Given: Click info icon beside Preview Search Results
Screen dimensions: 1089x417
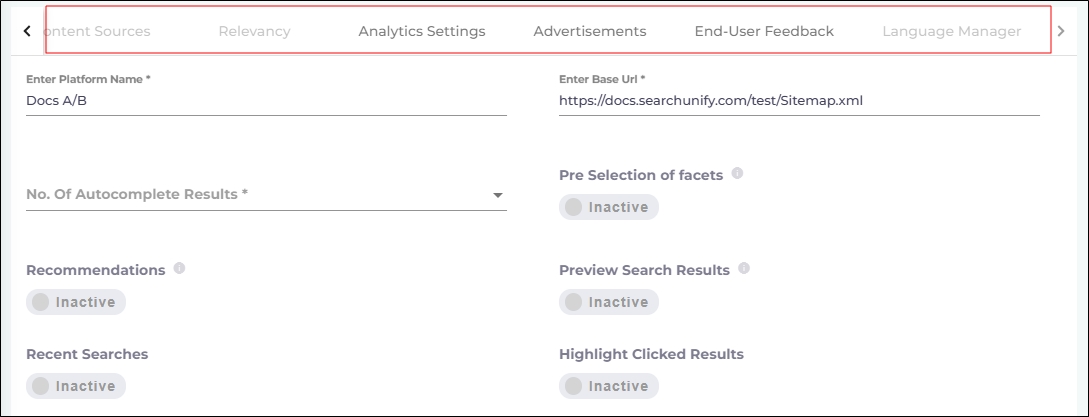Looking at the screenshot, I should (744, 269).
